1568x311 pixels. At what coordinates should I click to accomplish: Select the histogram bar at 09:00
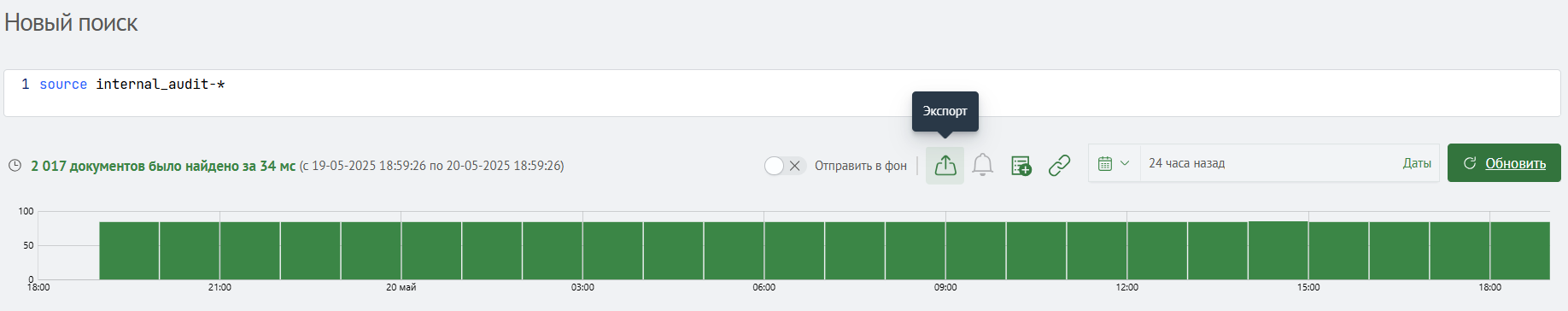pos(975,250)
